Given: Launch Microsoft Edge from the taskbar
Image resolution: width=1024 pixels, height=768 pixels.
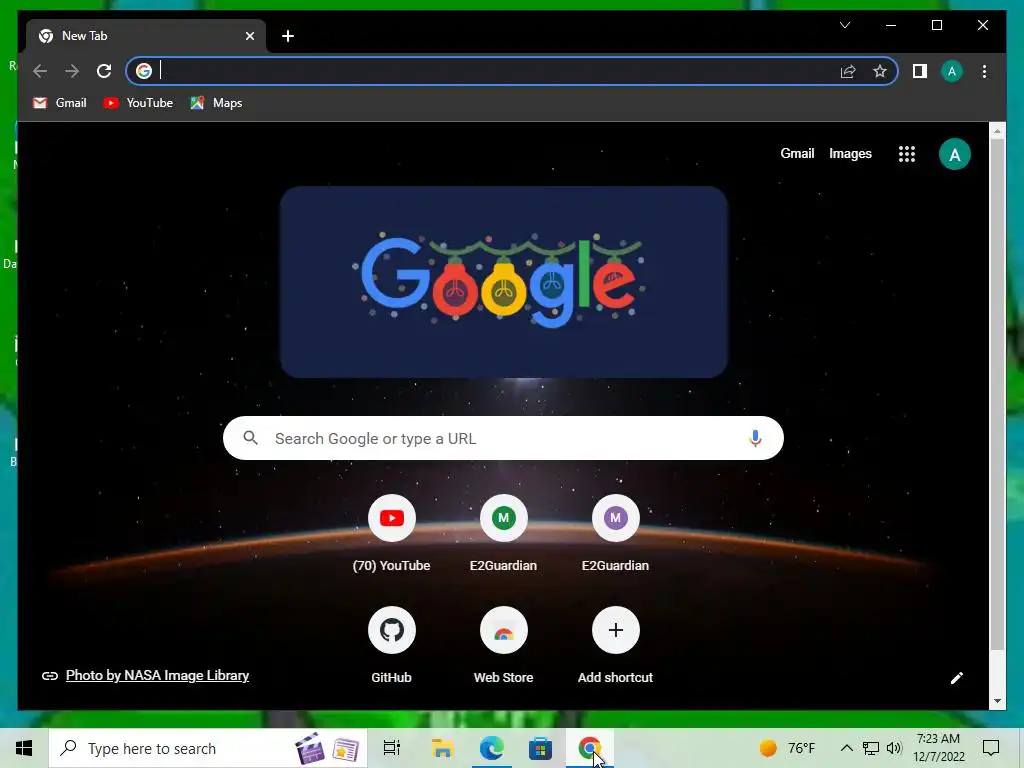Looking at the screenshot, I should coord(491,748).
